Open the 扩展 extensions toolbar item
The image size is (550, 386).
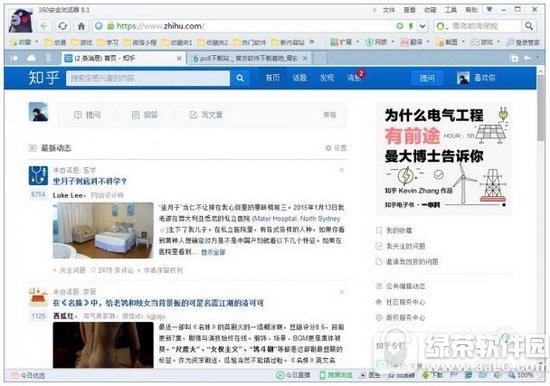click(341, 42)
